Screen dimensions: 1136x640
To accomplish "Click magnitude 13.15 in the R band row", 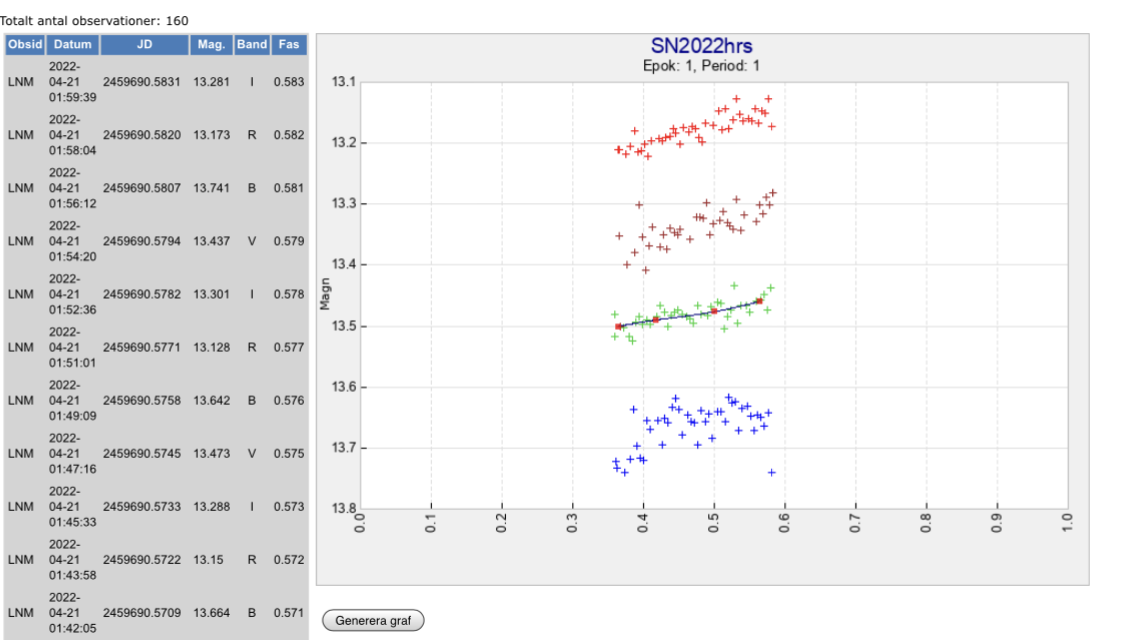I will [208, 559].
